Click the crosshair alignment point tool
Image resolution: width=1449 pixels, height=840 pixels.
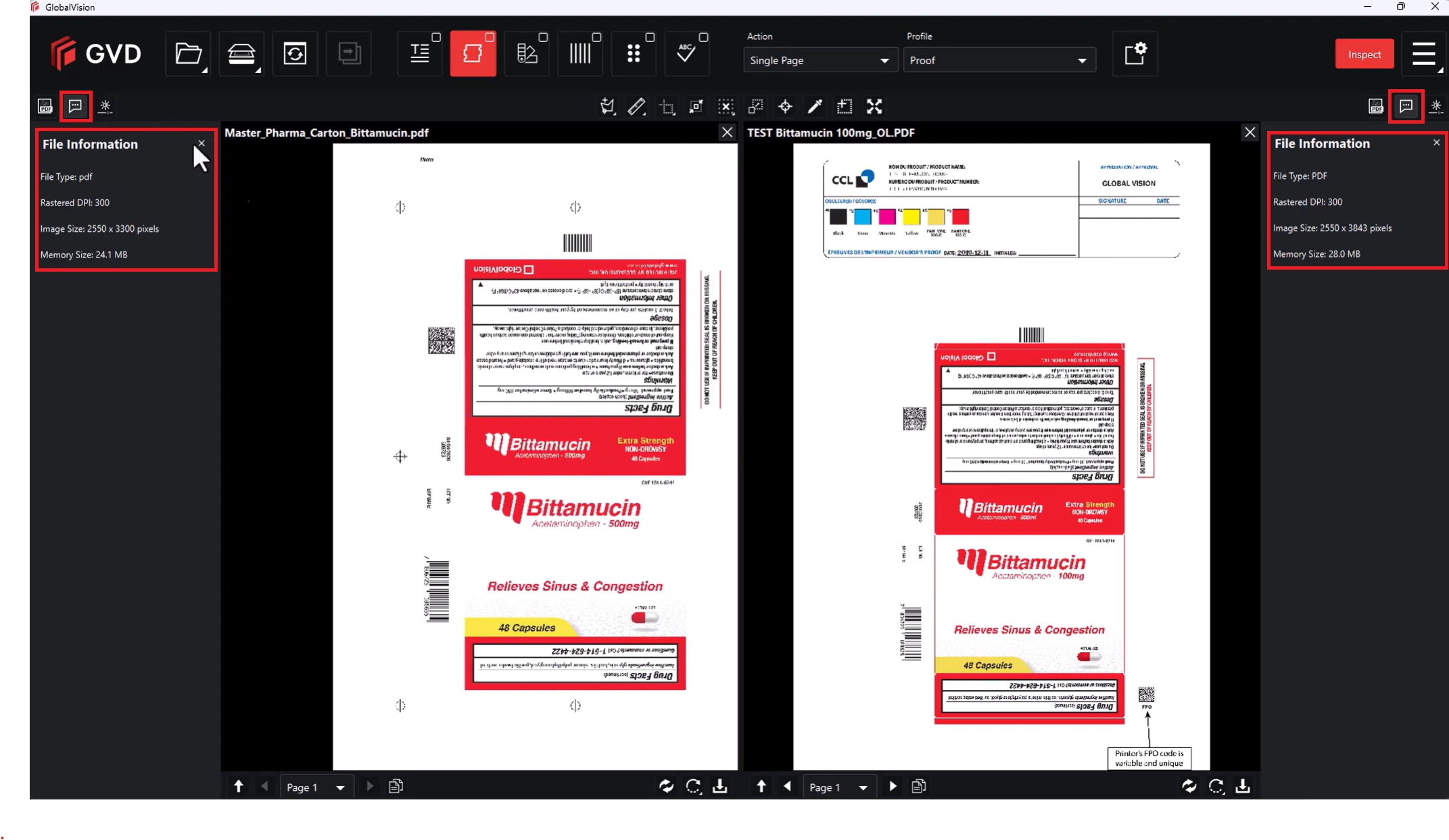click(x=785, y=106)
